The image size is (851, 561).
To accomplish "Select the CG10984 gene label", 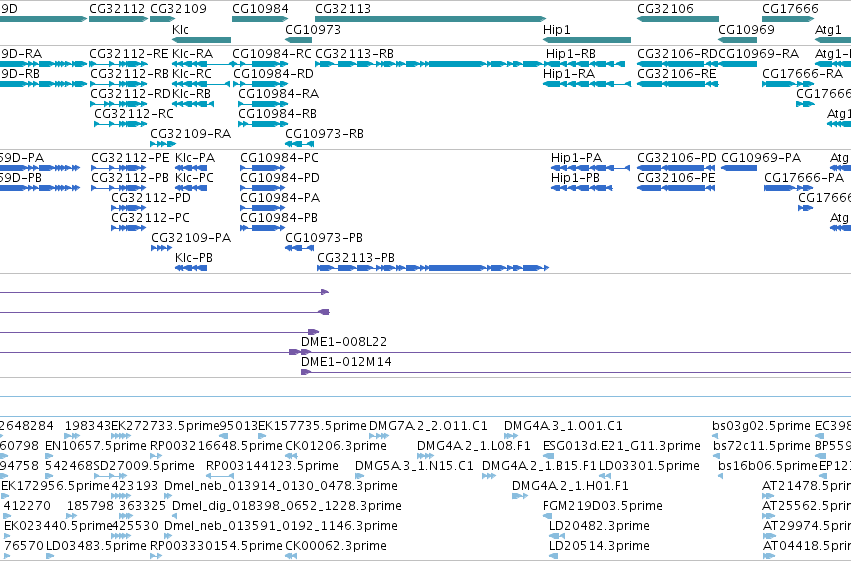I will [260, 9].
